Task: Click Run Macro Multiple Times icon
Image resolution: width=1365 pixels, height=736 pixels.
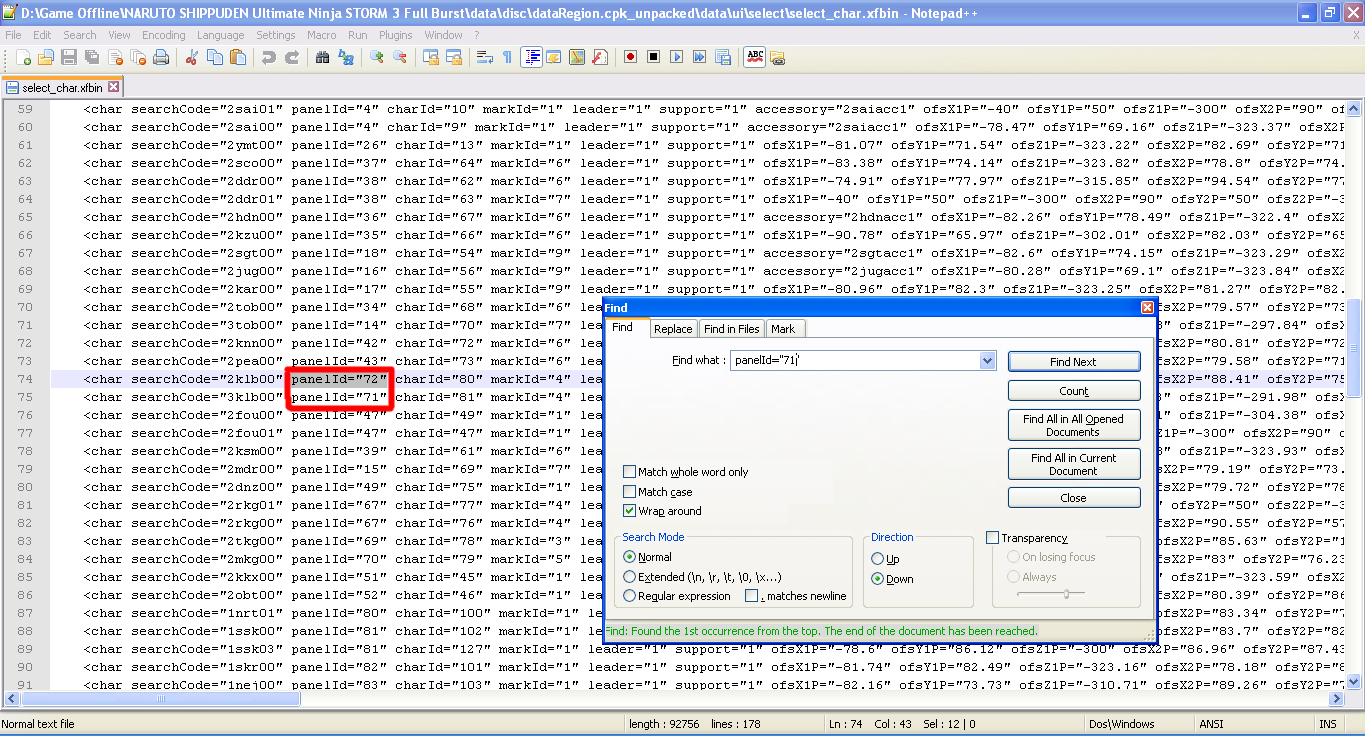Action: tap(700, 57)
